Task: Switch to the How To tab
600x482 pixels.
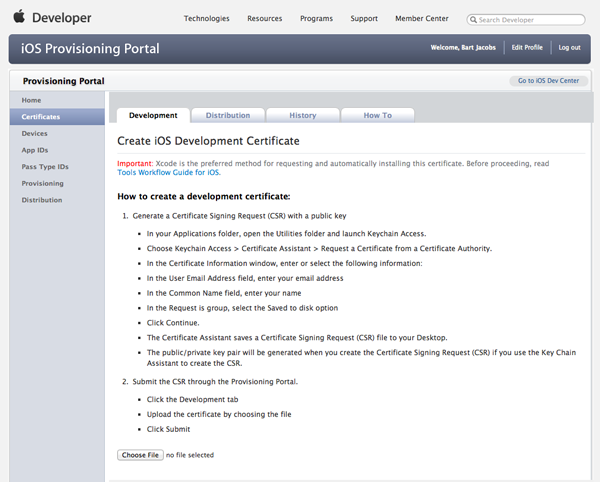Action: [x=378, y=115]
